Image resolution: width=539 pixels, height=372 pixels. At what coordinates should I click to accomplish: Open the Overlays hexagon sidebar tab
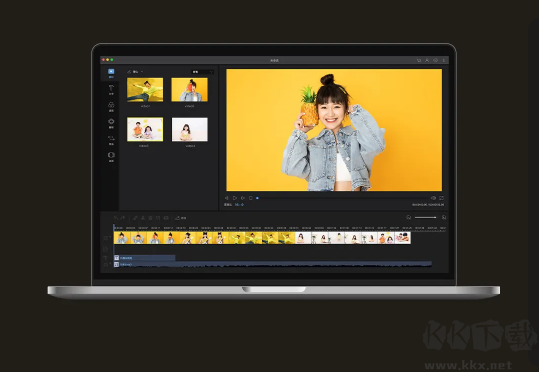point(111,123)
